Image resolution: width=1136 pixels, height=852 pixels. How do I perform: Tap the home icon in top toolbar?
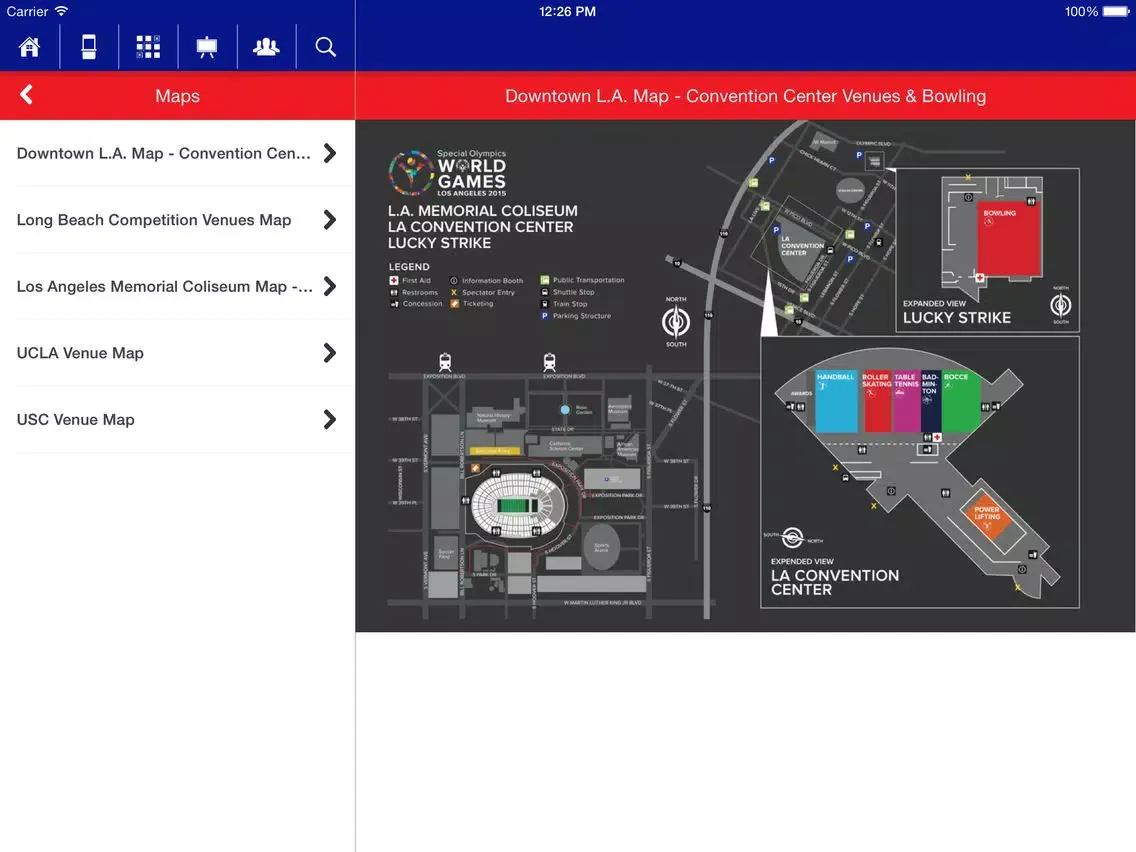(x=30, y=47)
